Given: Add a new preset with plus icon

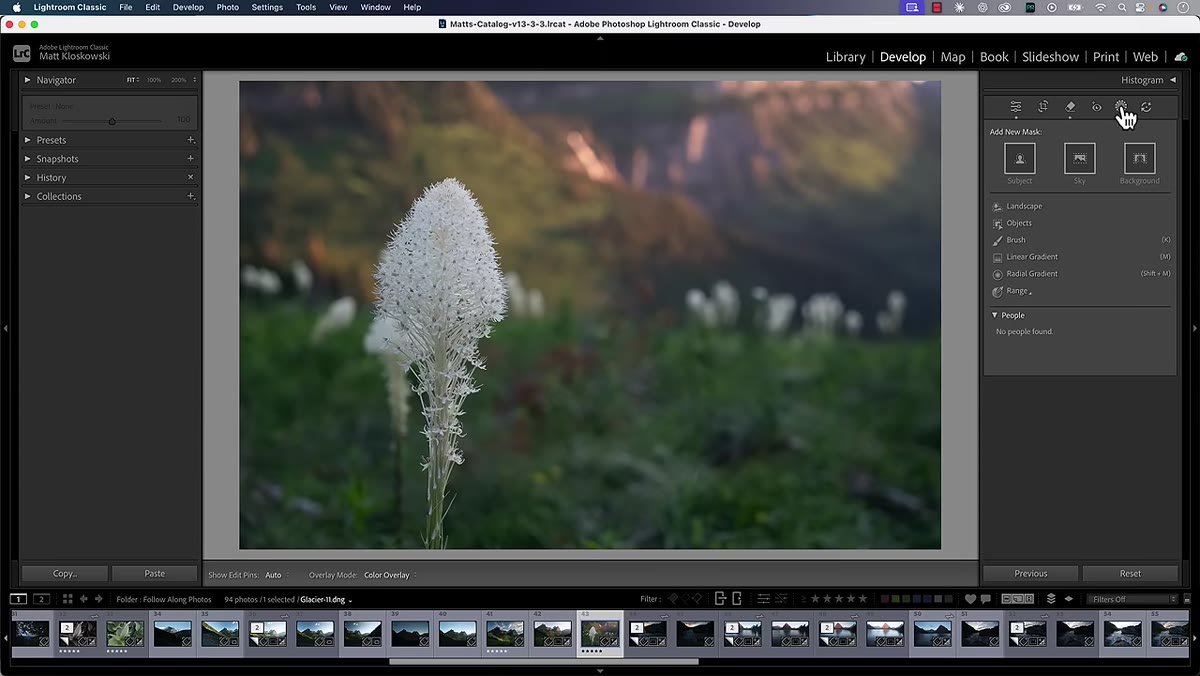Looking at the screenshot, I should tap(190, 140).
